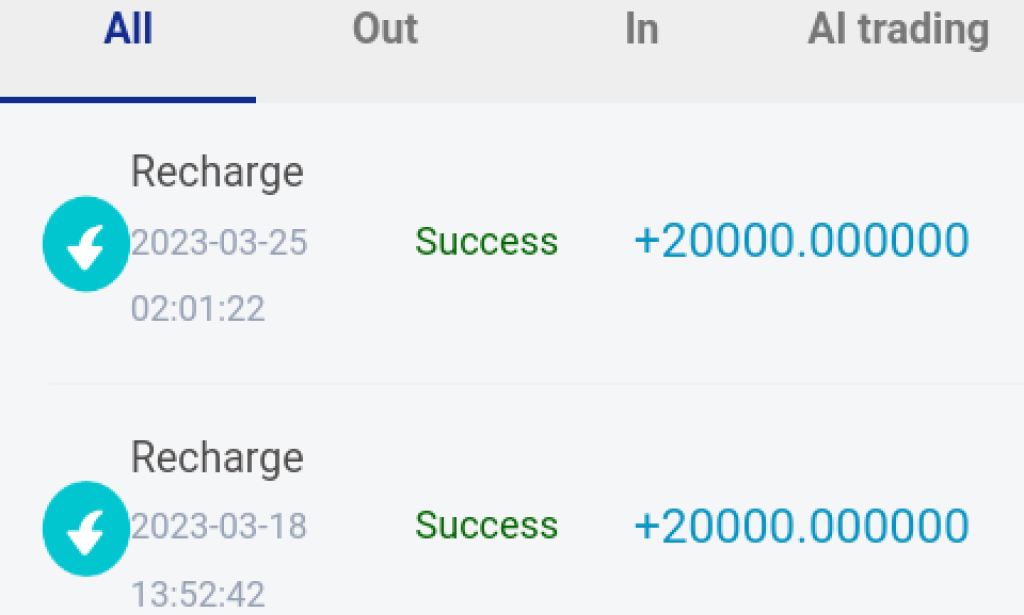Viewport: 1024px width, 615px height.
Task: Click the timestamp 02:01:22 under the first transaction
Action: click(x=198, y=310)
